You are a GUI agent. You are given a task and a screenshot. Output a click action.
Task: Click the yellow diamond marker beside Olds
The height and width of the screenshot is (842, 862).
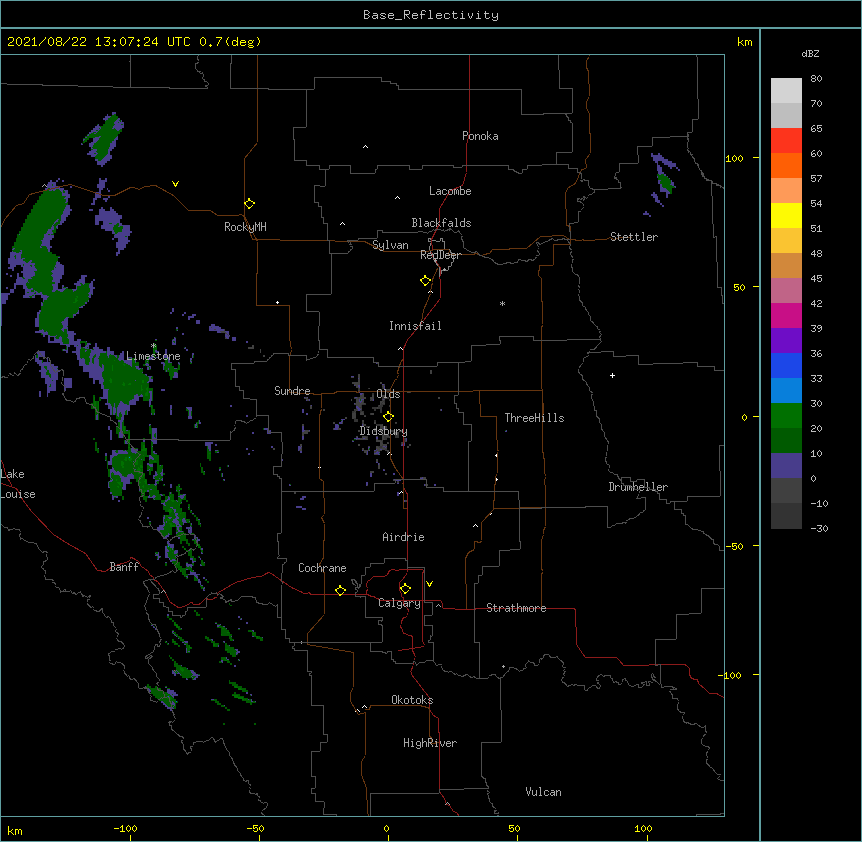(x=388, y=416)
